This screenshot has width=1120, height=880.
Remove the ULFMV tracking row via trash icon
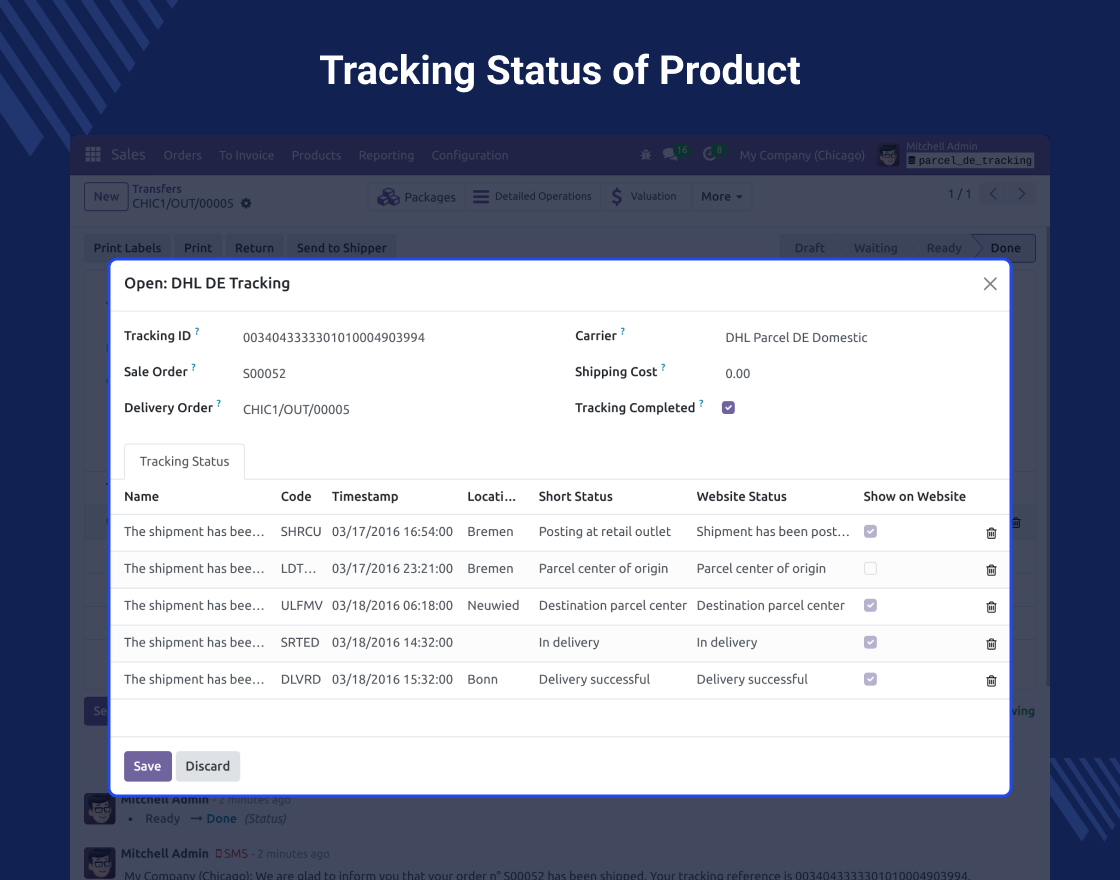(991, 607)
